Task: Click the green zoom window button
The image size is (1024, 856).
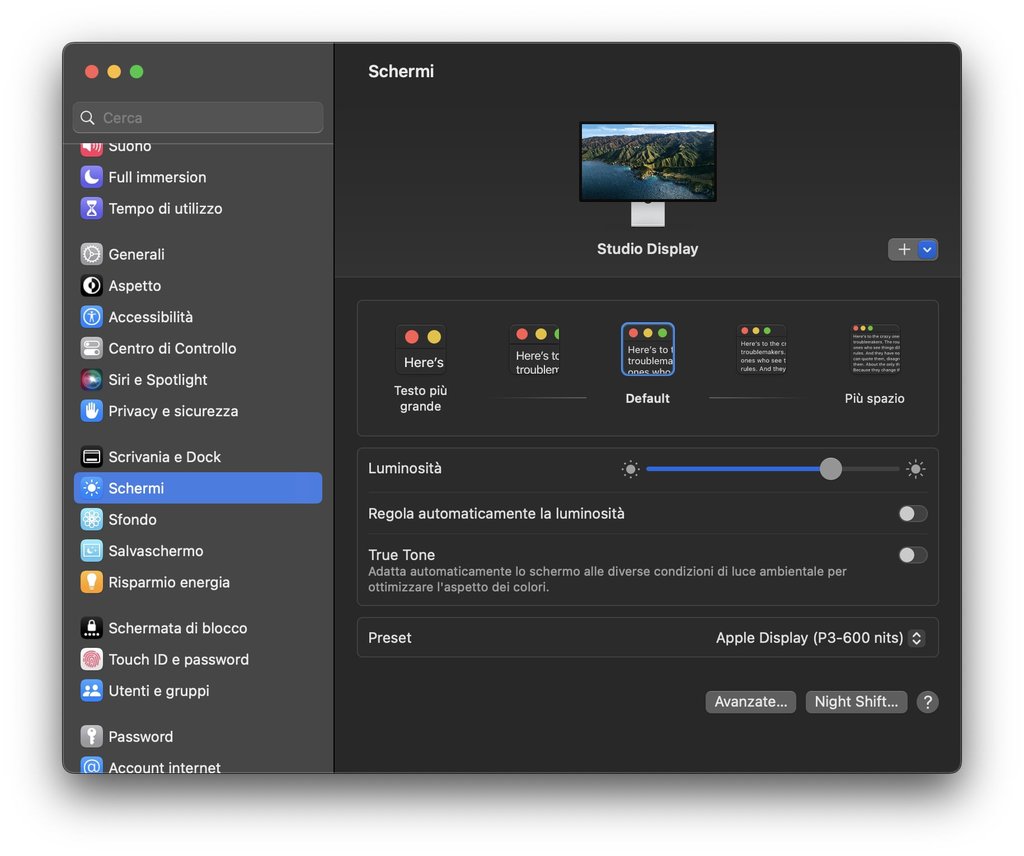Action: point(136,72)
